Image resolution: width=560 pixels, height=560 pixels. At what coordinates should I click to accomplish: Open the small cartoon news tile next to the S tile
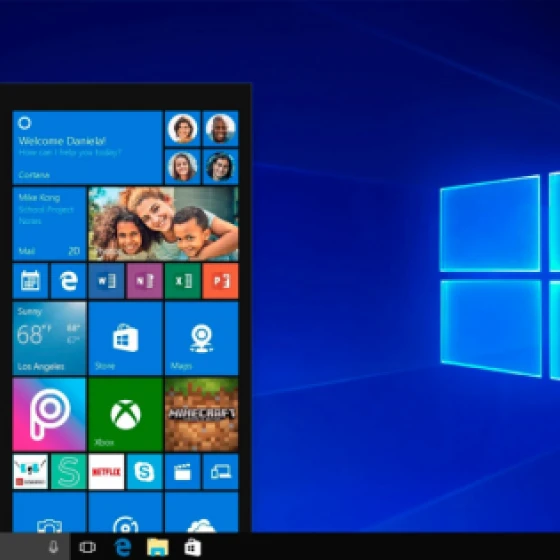point(30,471)
